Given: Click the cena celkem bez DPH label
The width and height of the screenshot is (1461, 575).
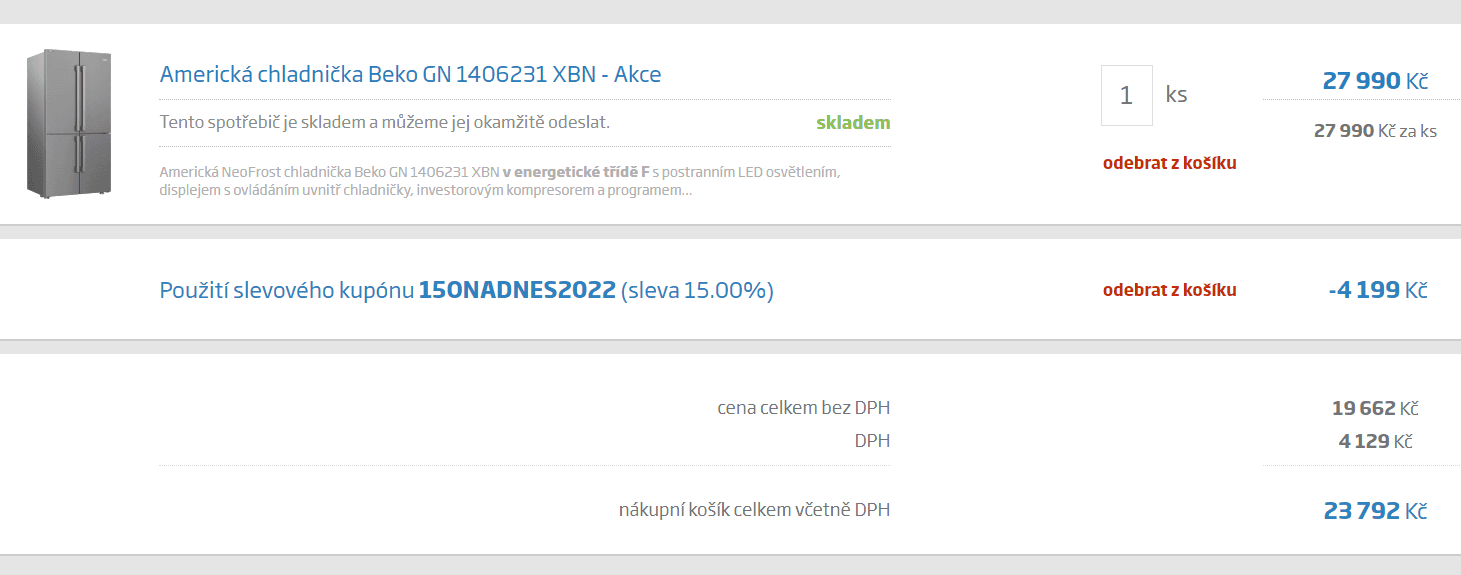Looking at the screenshot, I should (x=803, y=408).
